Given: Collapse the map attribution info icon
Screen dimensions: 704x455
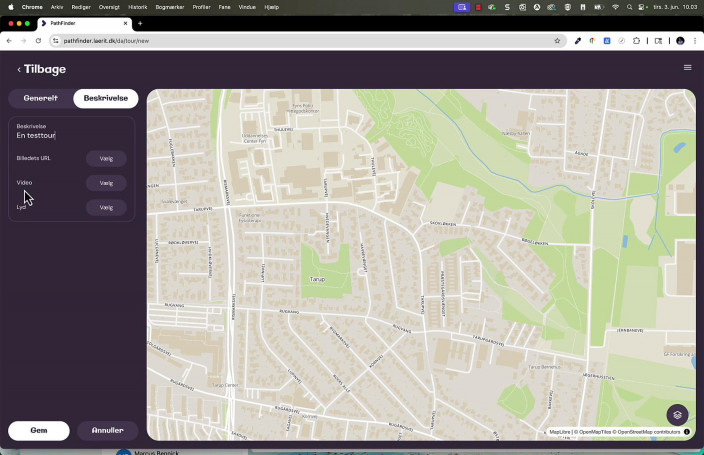Looking at the screenshot, I should pos(687,432).
